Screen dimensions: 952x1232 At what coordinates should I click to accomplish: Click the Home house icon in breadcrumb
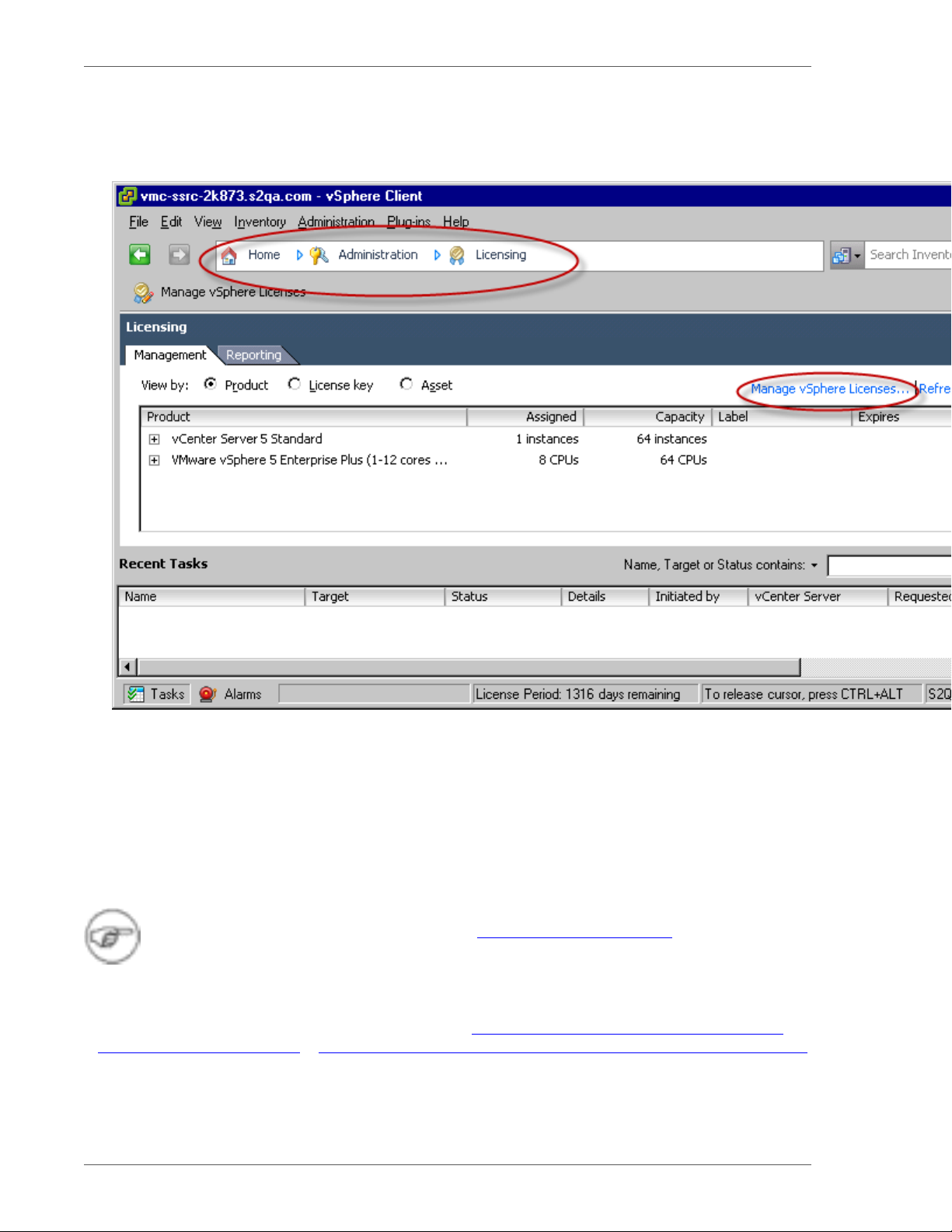pyautogui.click(x=229, y=255)
